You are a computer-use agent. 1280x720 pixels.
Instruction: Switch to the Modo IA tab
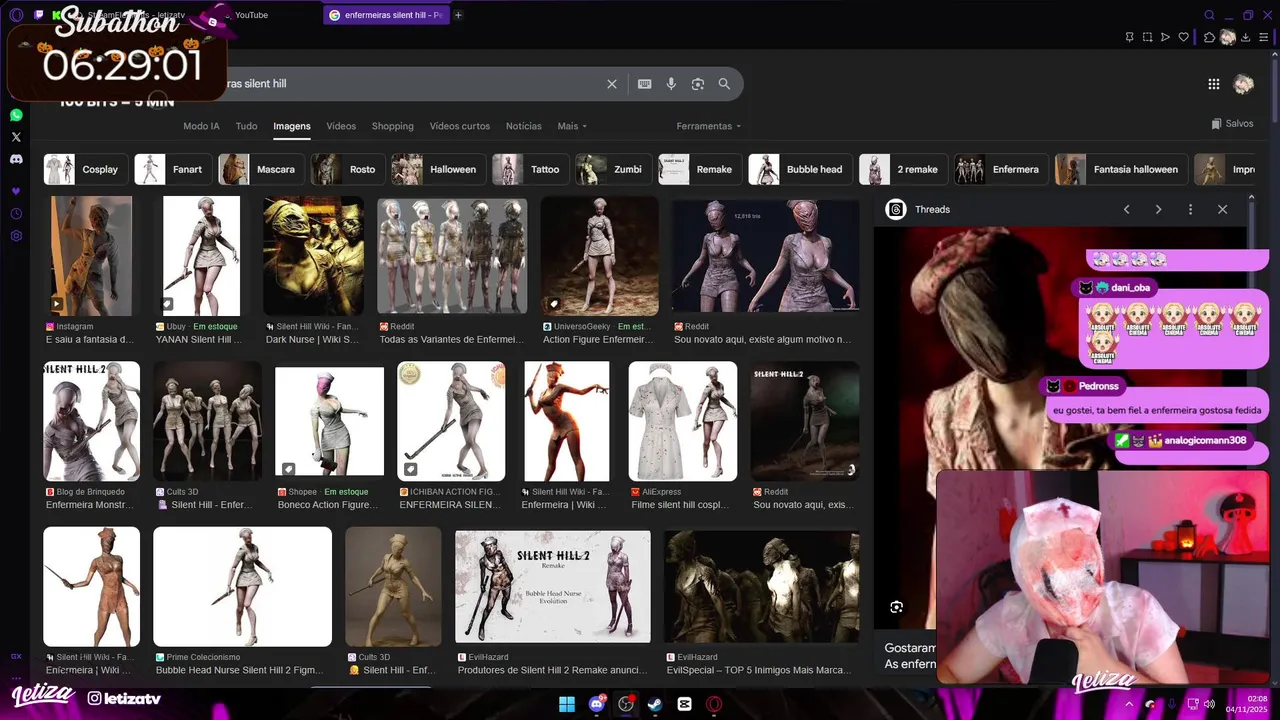tap(201, 126)
